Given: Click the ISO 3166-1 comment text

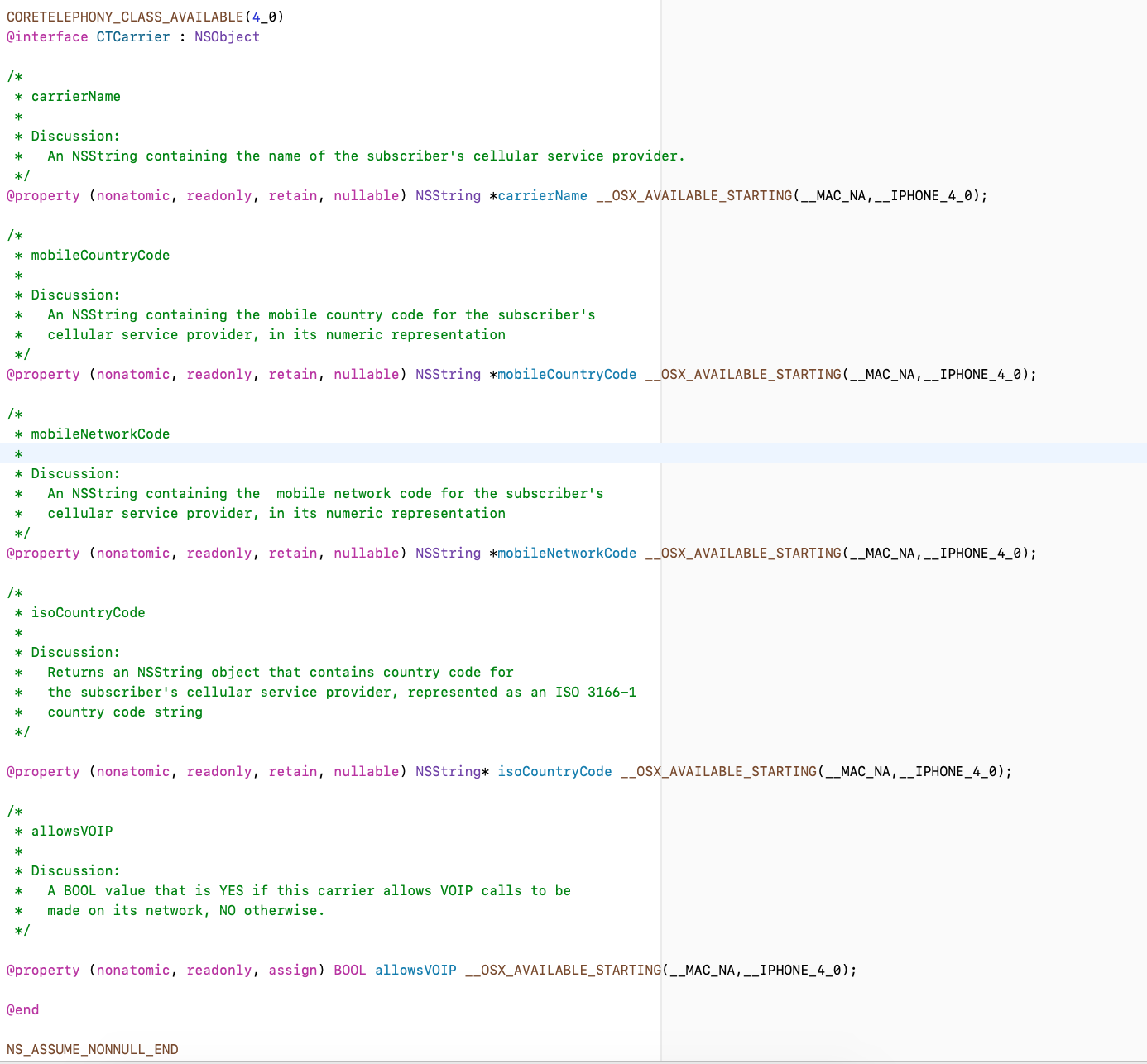Looking at the screenshot, I should point(596,692).
